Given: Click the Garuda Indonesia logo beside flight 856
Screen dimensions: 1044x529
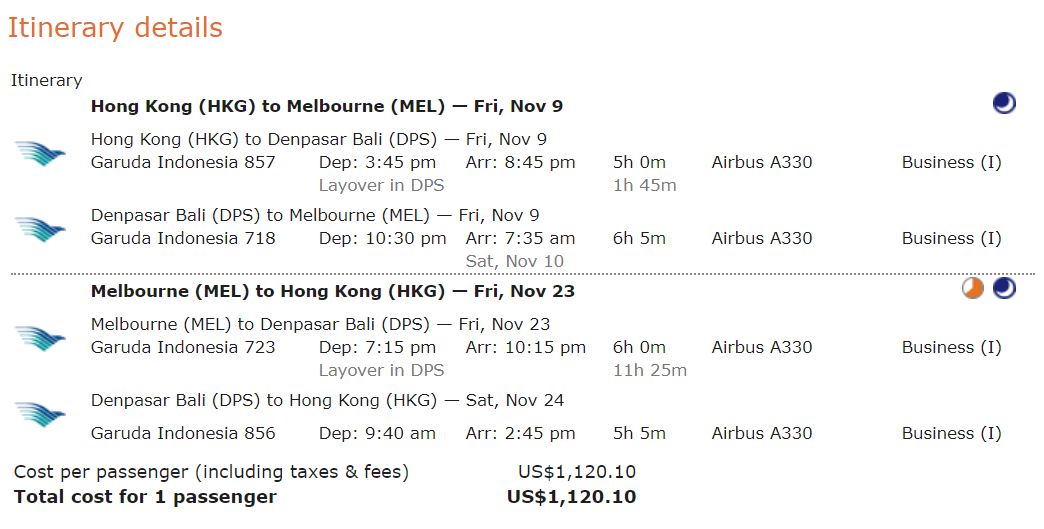Looking at the screenshot, I should point(40,415).
